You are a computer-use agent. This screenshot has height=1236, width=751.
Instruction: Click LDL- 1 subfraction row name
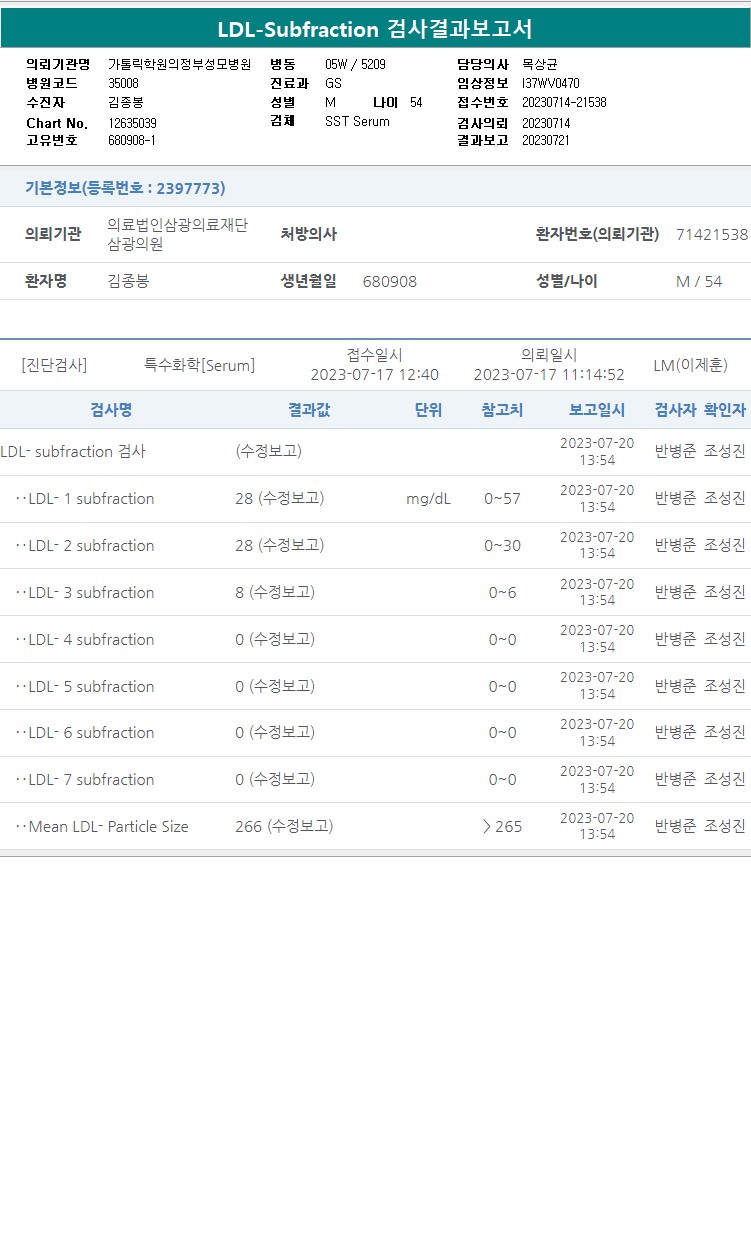click(x=85, y=498)
